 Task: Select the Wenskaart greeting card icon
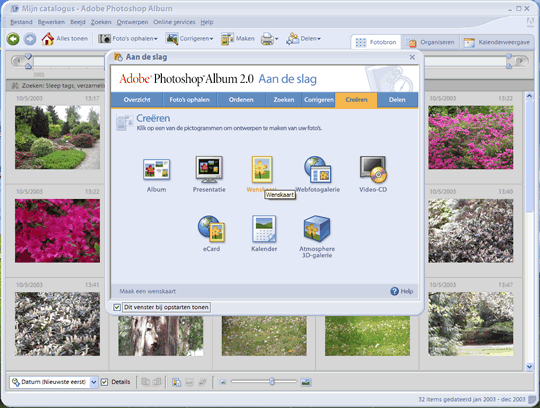tap(262, 169)
